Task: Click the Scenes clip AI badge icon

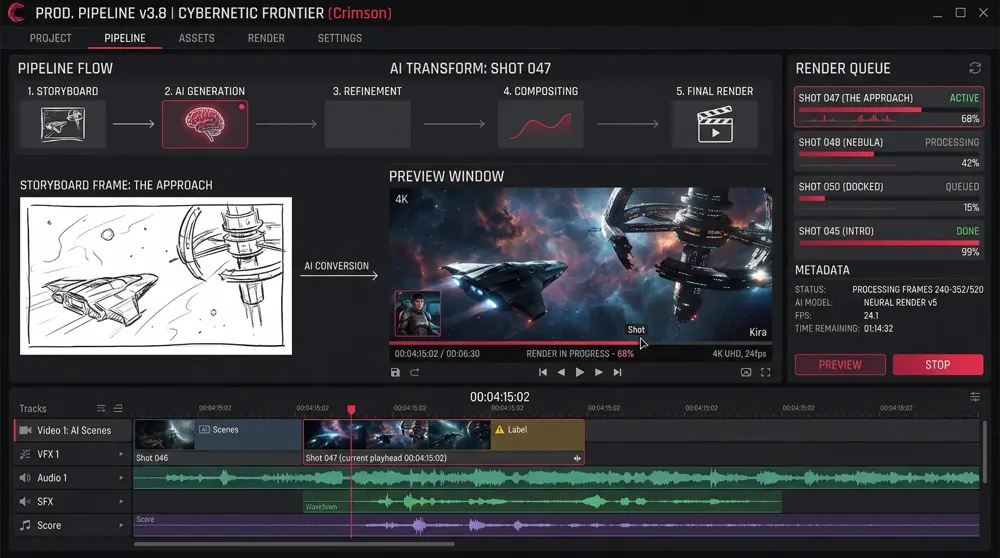Action: [x=204, y=430]
